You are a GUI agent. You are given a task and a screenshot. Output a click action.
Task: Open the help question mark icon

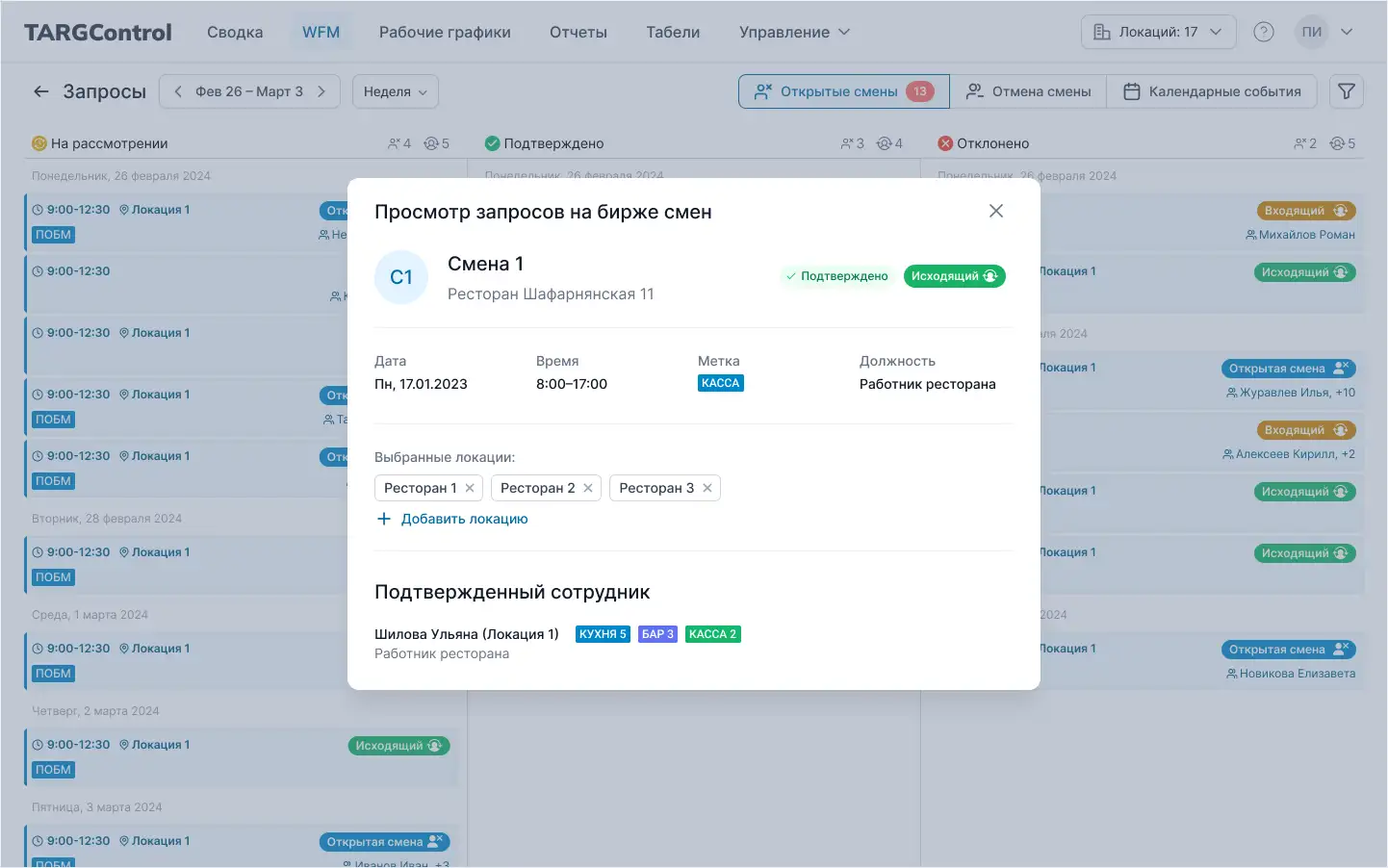pos(1264,32)
